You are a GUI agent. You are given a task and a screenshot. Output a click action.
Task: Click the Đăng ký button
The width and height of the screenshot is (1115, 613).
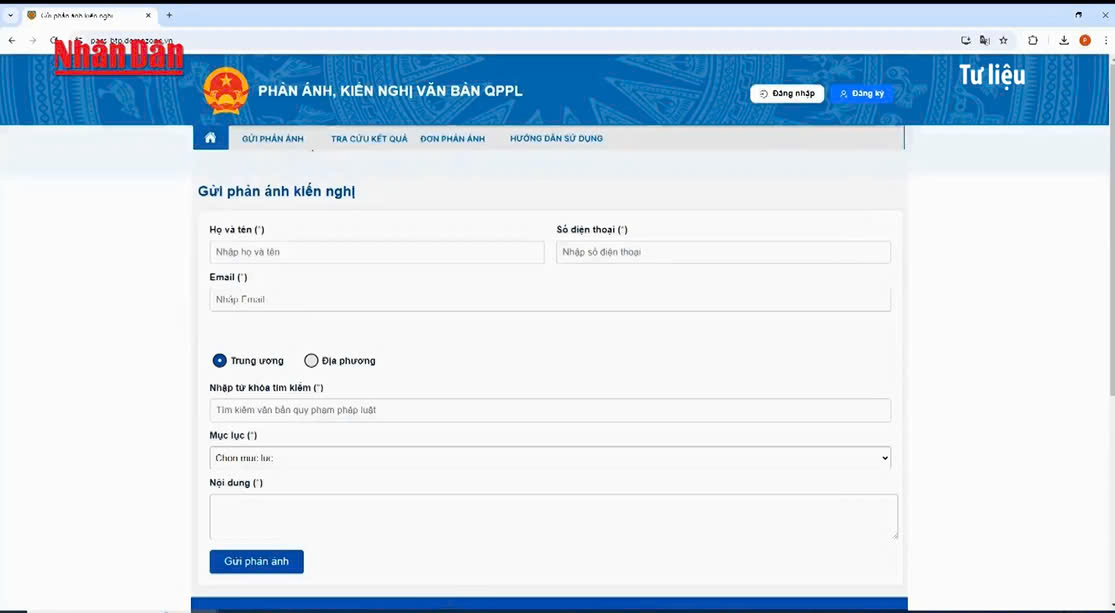[x=861, y=94]
